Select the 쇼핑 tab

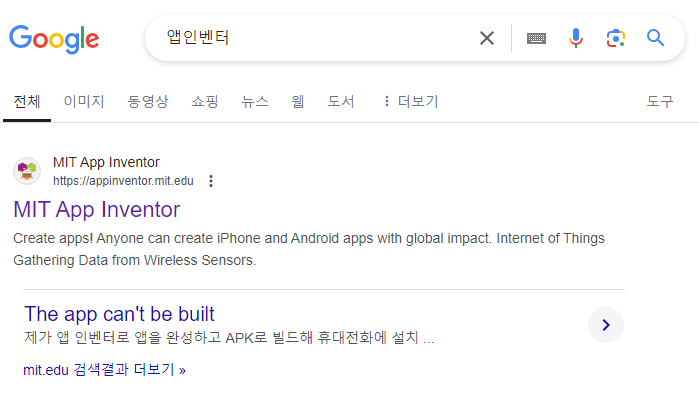pos(205,101)
